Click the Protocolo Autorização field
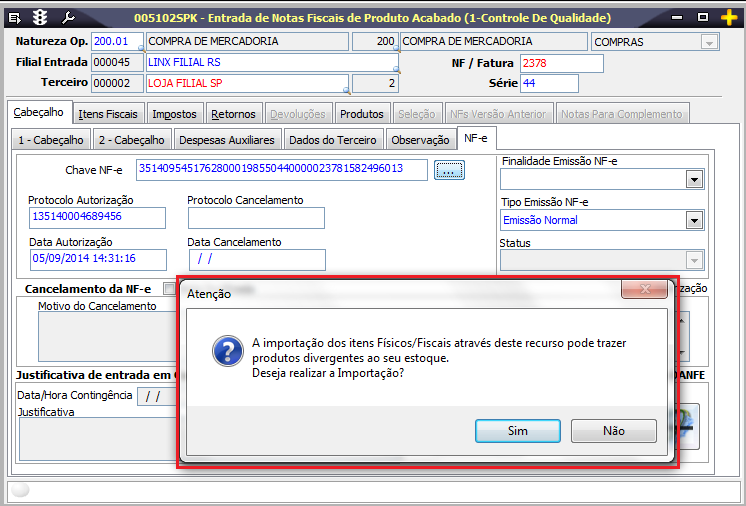 97,218
